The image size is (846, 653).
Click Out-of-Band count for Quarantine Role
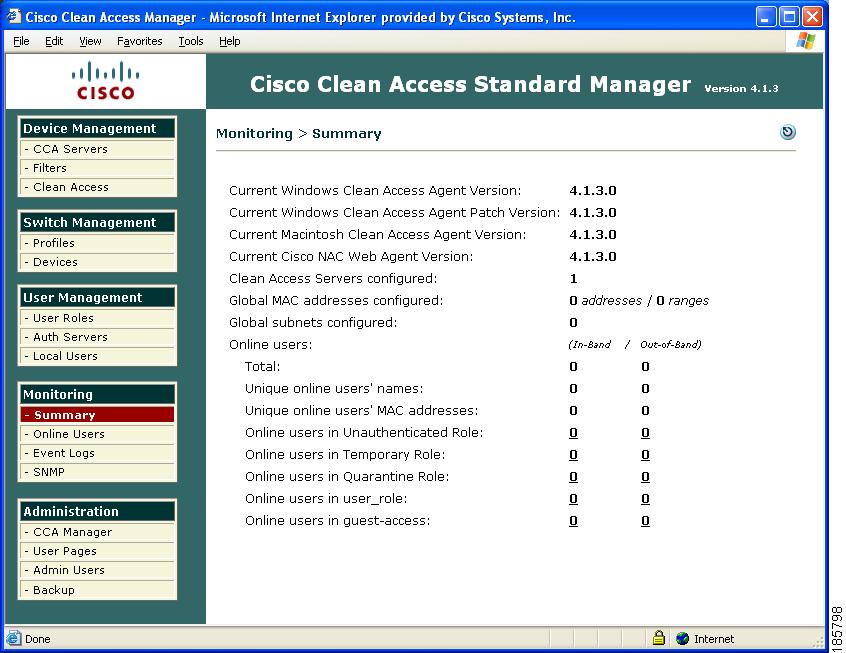click(x=645, y=477)
